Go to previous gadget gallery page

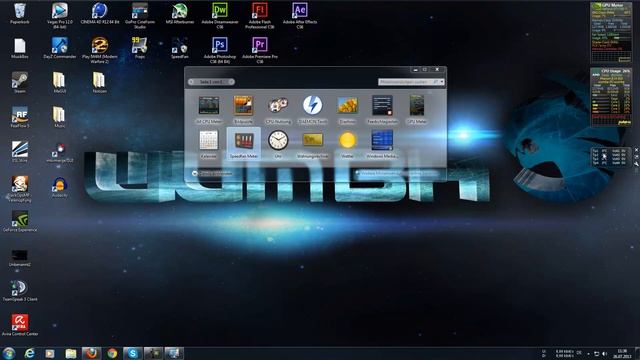pos(191,82)
